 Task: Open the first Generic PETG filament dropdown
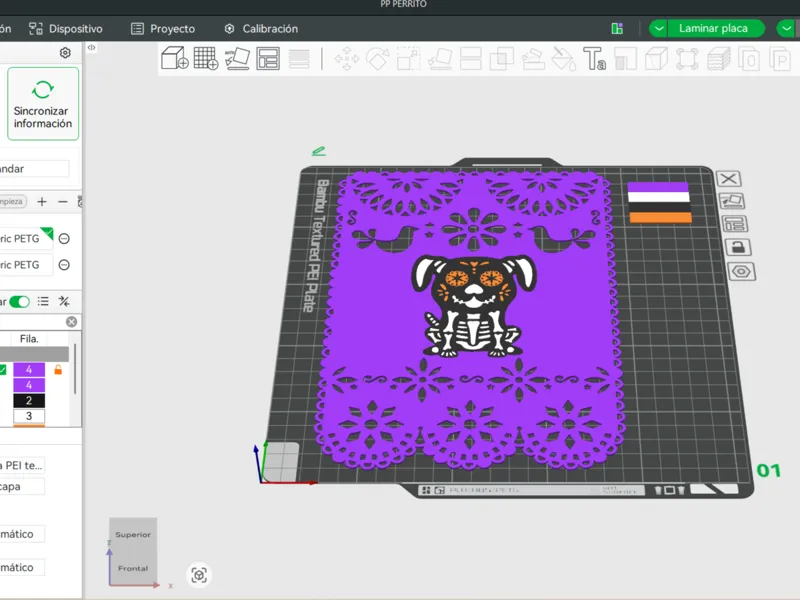(x=26, y=238)
